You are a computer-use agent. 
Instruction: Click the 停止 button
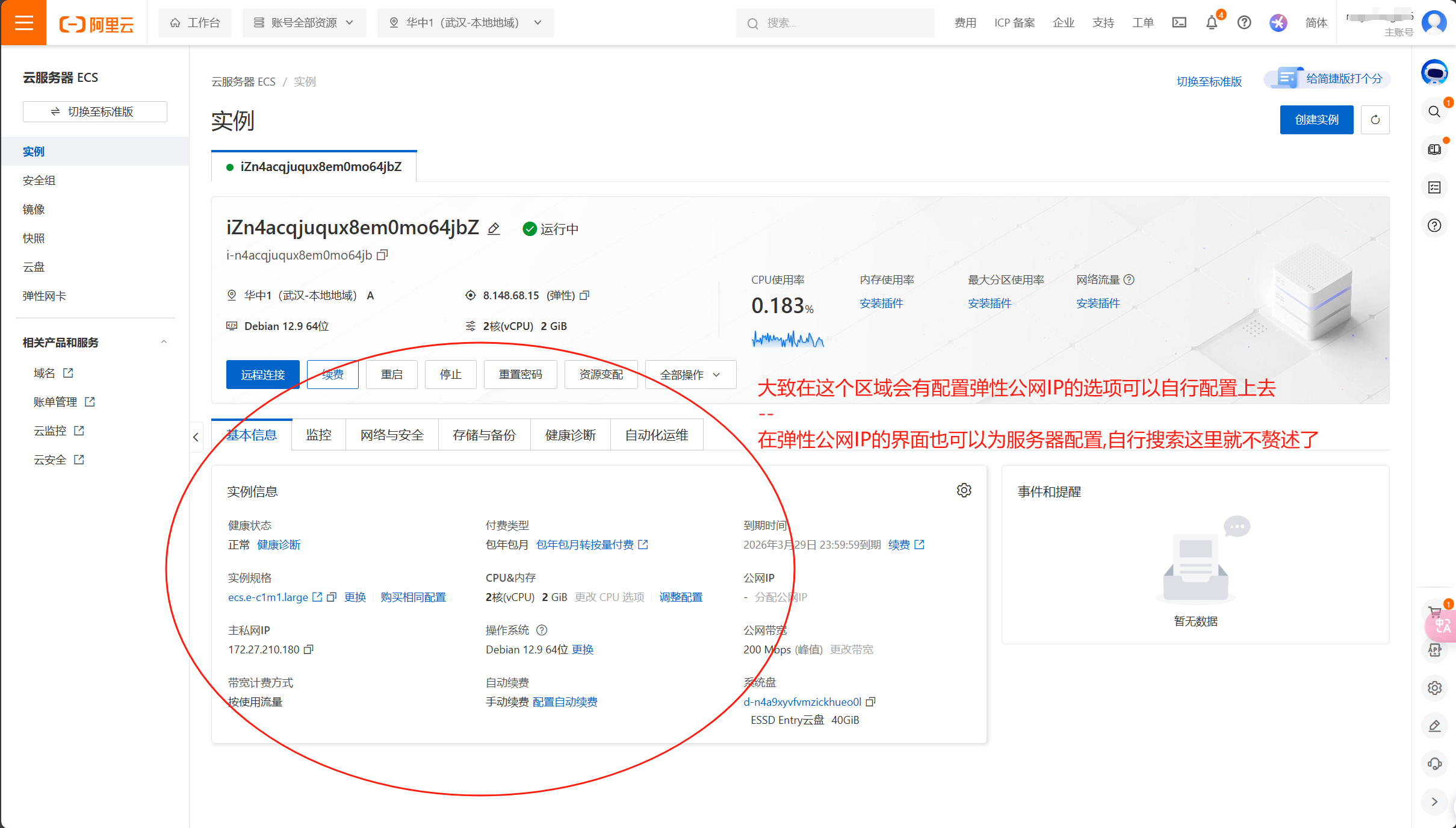click(x=451, y=375)
